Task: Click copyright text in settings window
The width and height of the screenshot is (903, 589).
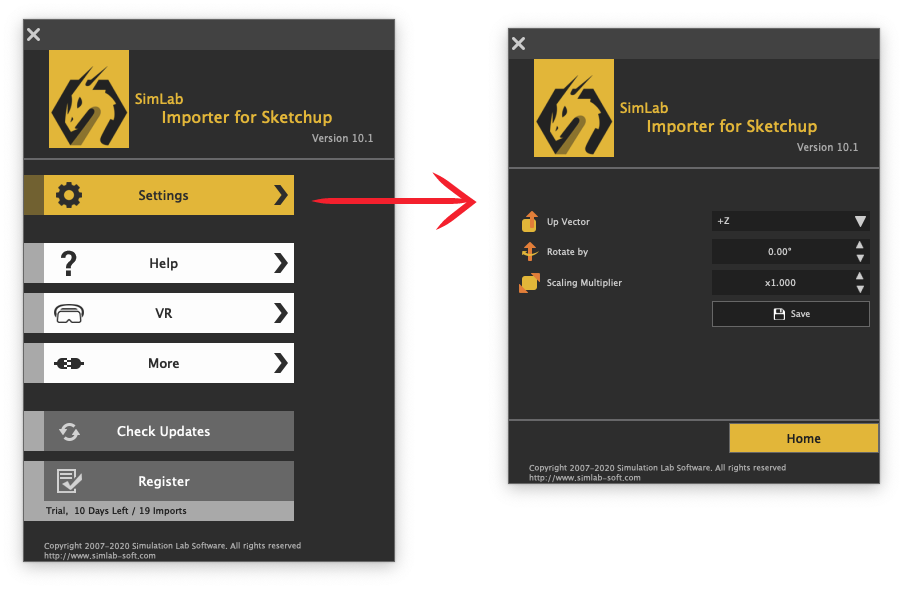Action: [657, 468]
